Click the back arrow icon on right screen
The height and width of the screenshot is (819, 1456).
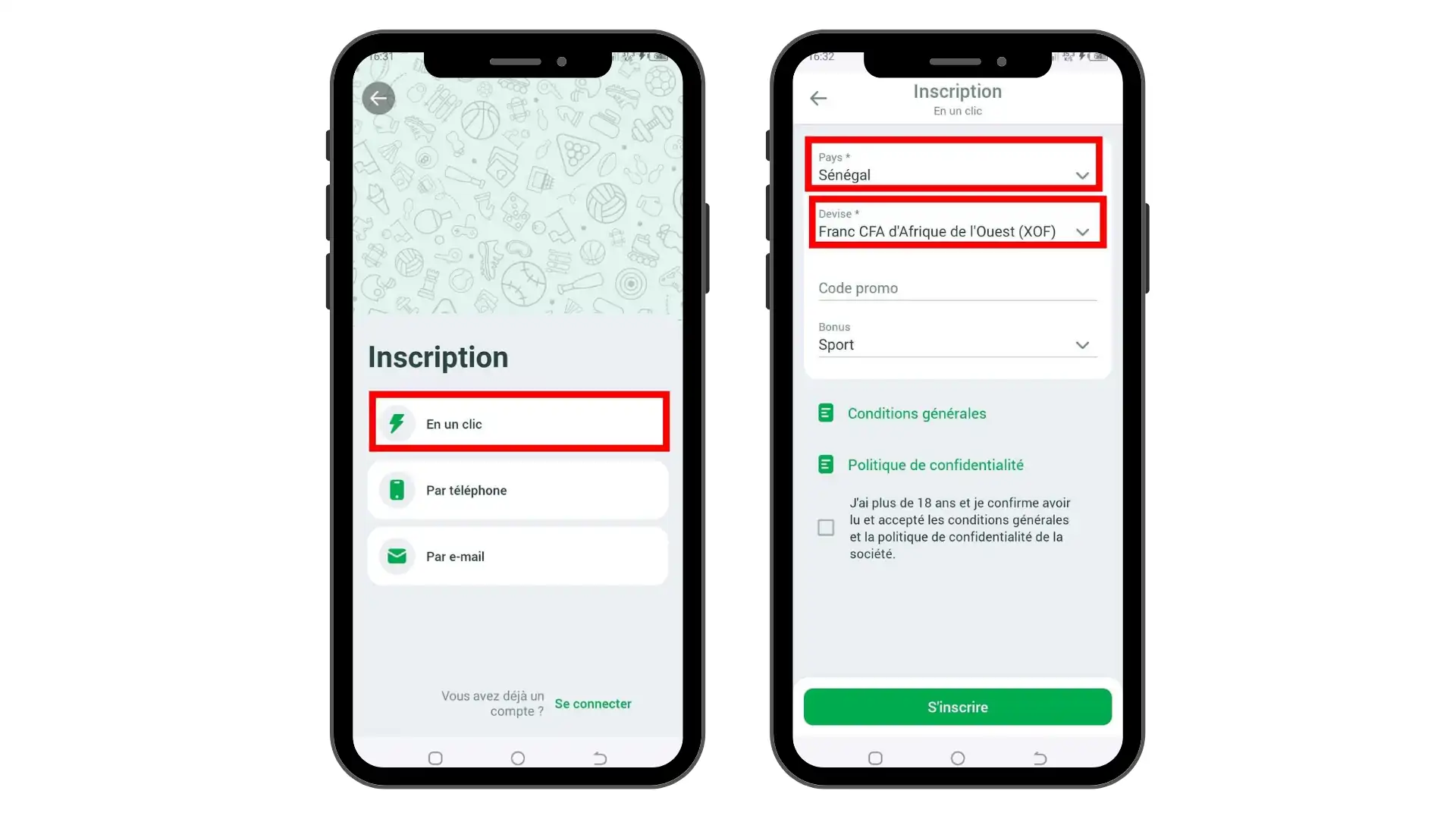[818, 98]
